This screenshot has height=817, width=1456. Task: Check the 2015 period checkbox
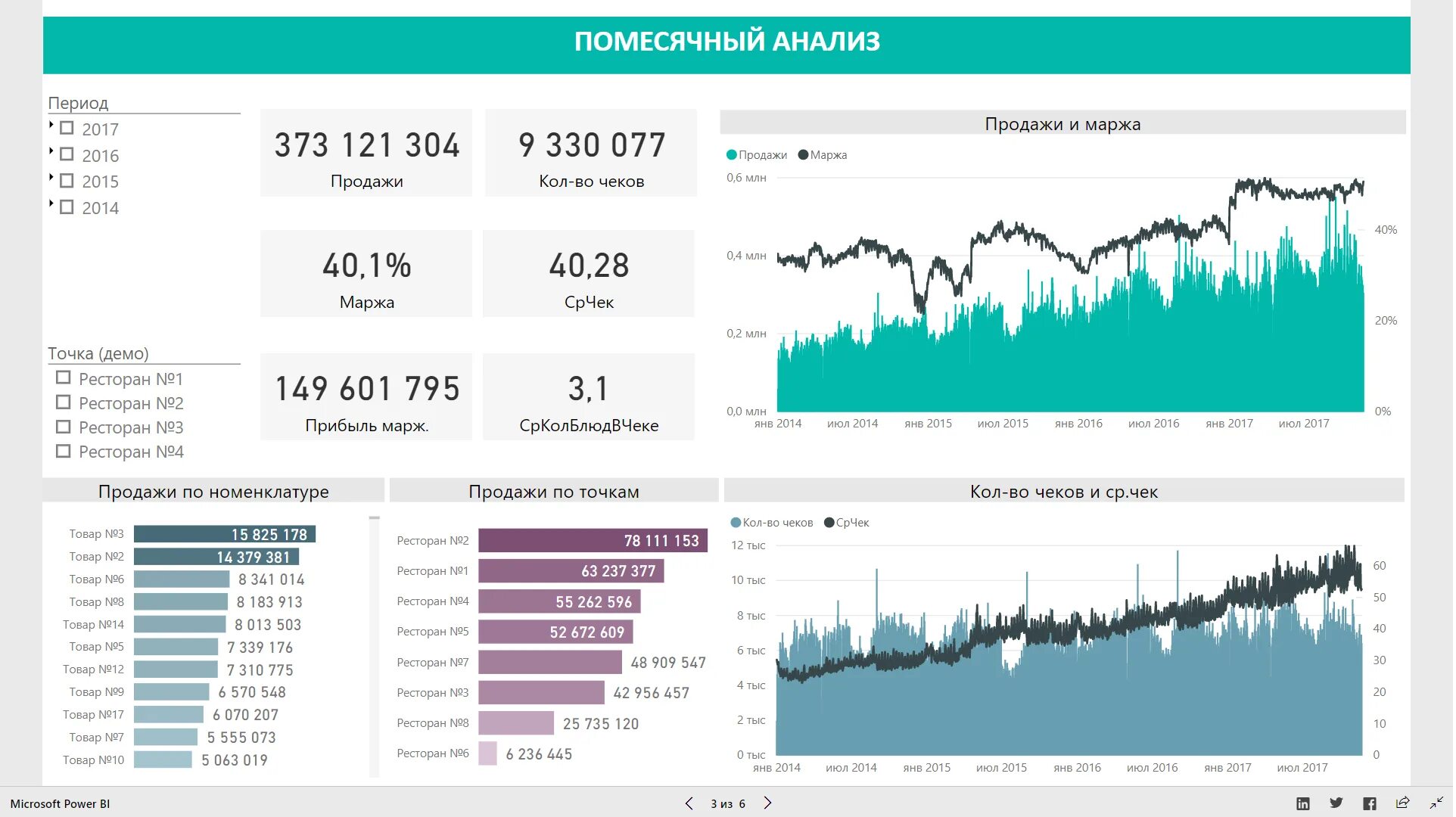(67, 181)
